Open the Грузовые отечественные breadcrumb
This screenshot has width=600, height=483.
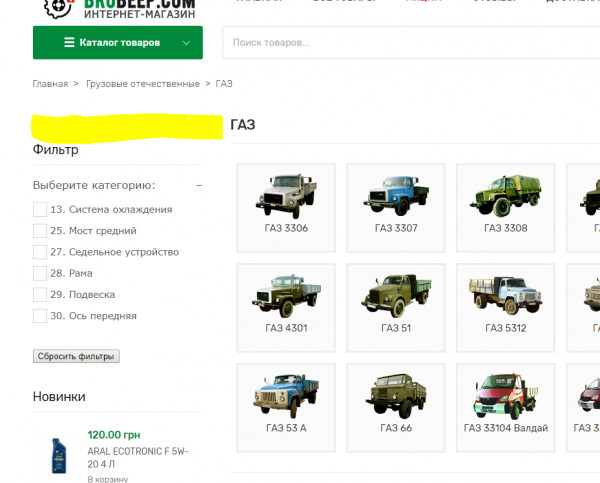143,84
